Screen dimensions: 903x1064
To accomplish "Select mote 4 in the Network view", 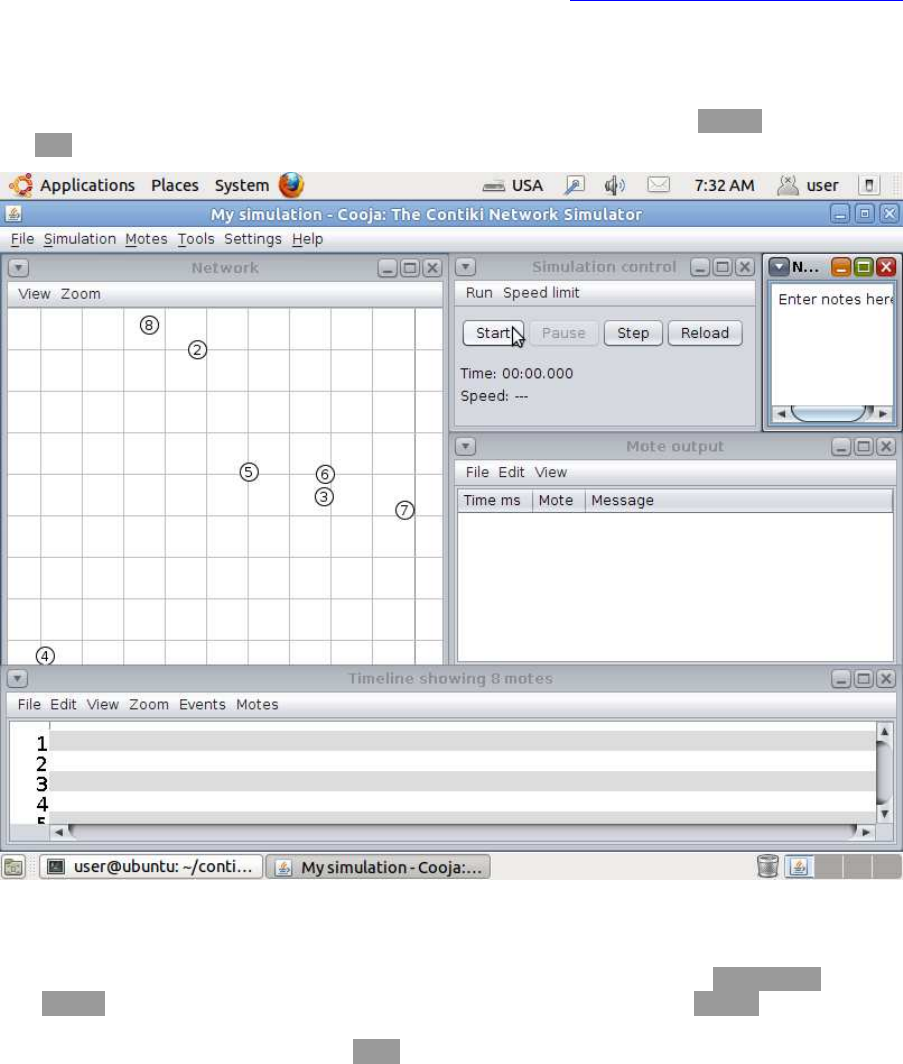I will (45, 656).
